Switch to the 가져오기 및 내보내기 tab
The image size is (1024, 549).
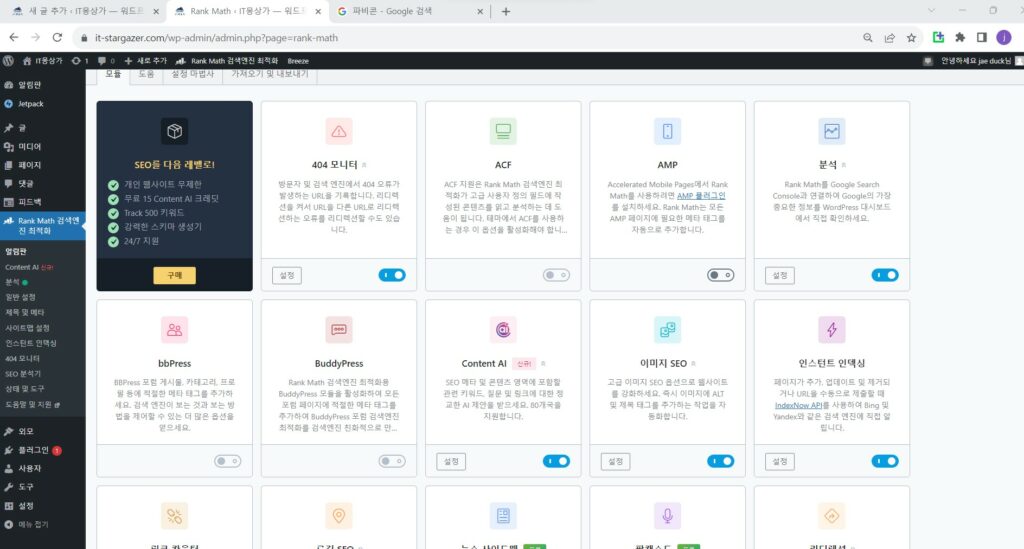[x=270, y=74]
